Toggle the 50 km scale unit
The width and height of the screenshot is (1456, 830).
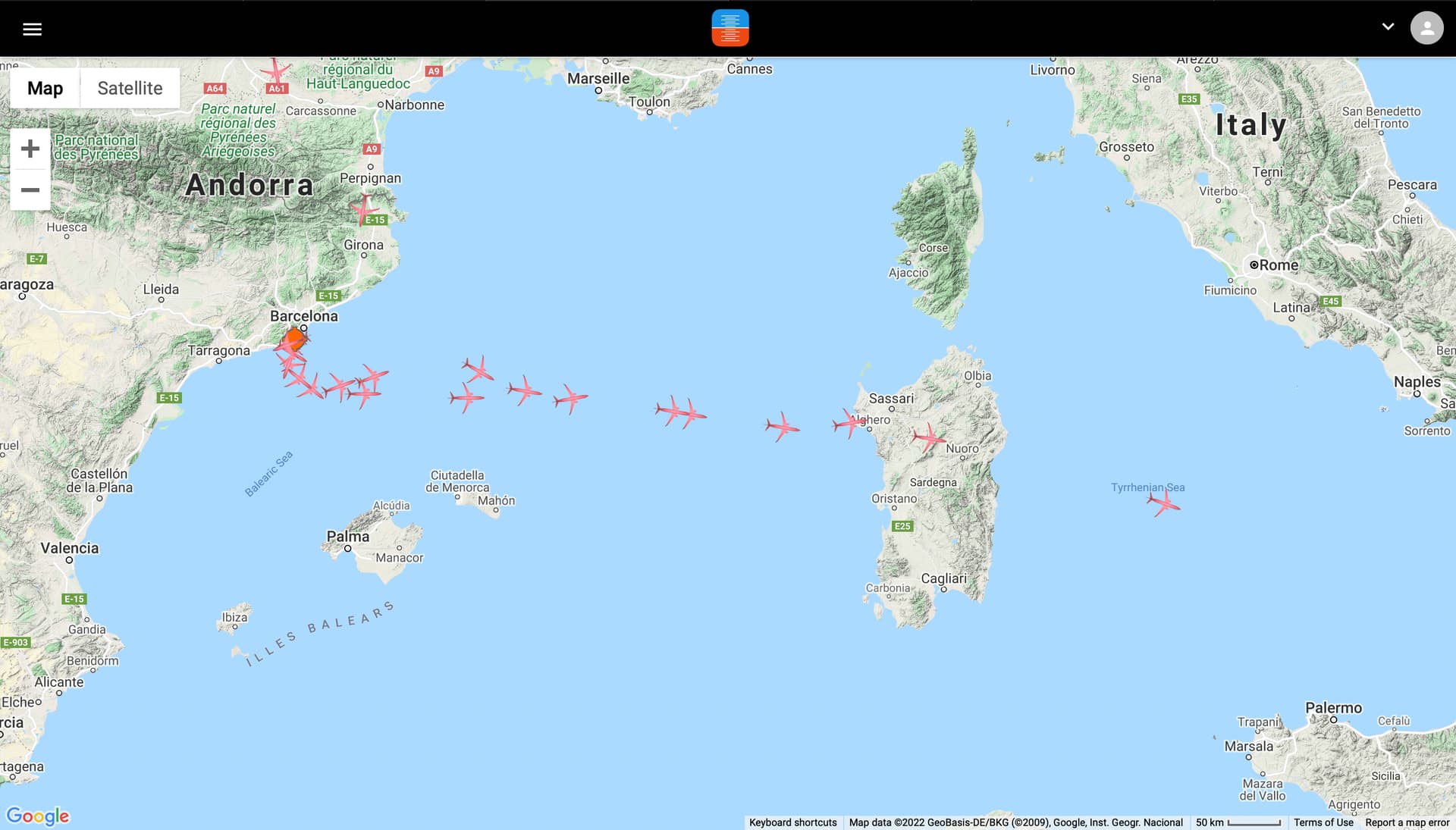[1238, 822]
